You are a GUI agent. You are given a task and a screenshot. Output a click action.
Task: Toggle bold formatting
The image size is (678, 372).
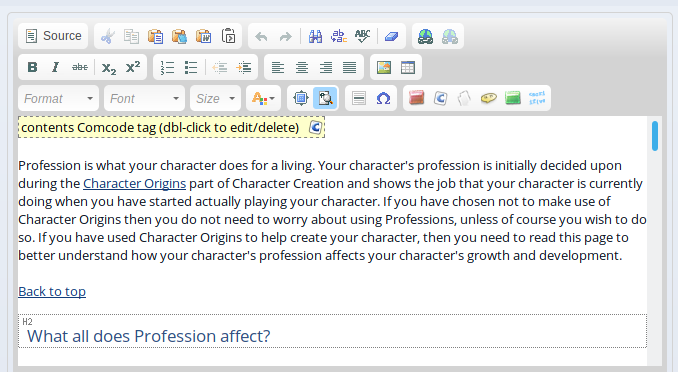(32, 67)
